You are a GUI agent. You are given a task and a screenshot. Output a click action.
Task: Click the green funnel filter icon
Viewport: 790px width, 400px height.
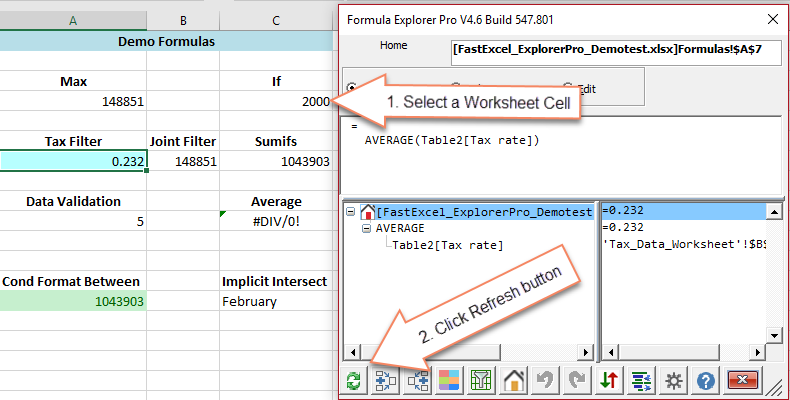coord(481,380)
